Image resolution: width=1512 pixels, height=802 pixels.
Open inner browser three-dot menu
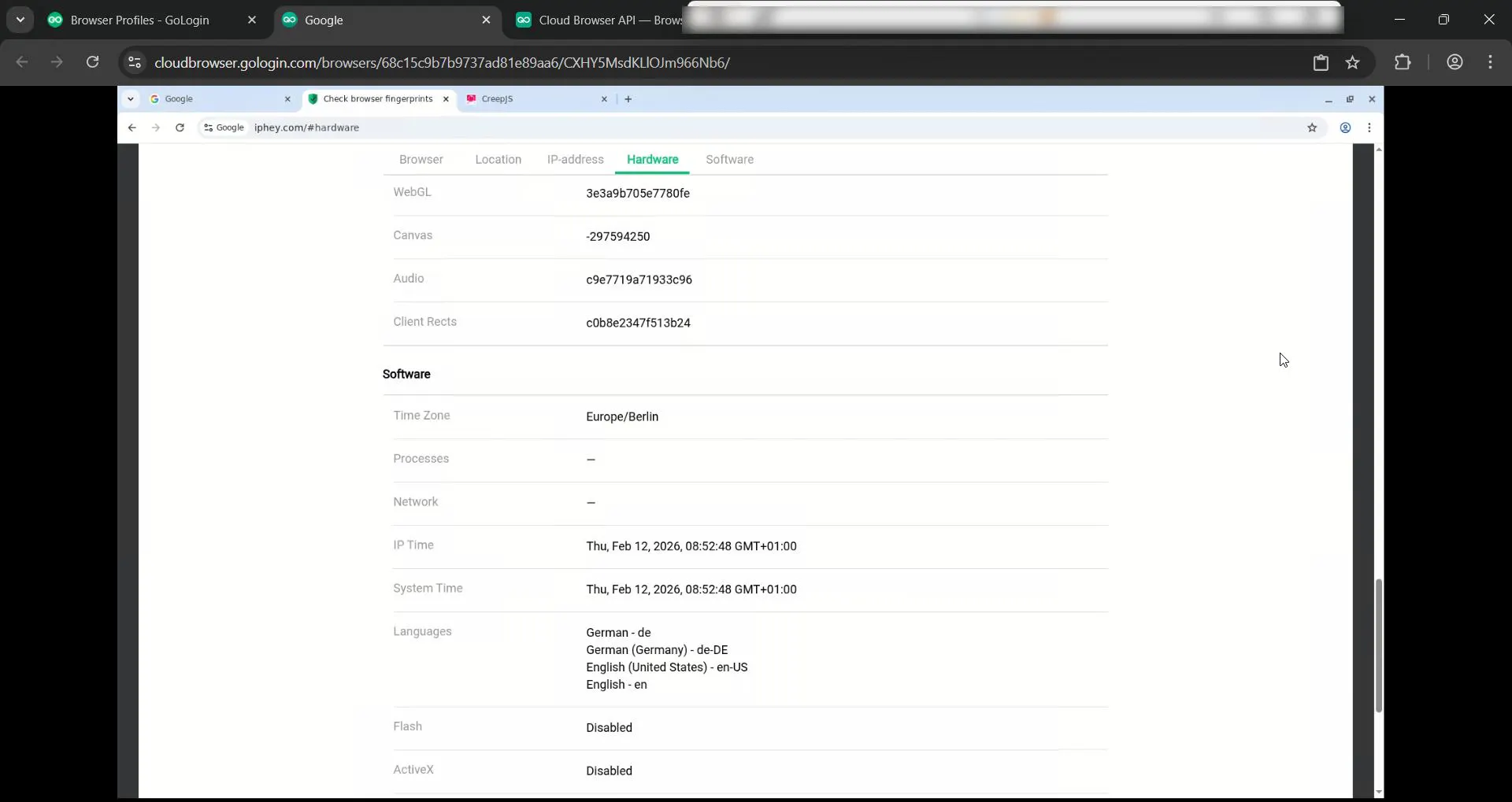pyautogui.click(x=1369, y=128)
